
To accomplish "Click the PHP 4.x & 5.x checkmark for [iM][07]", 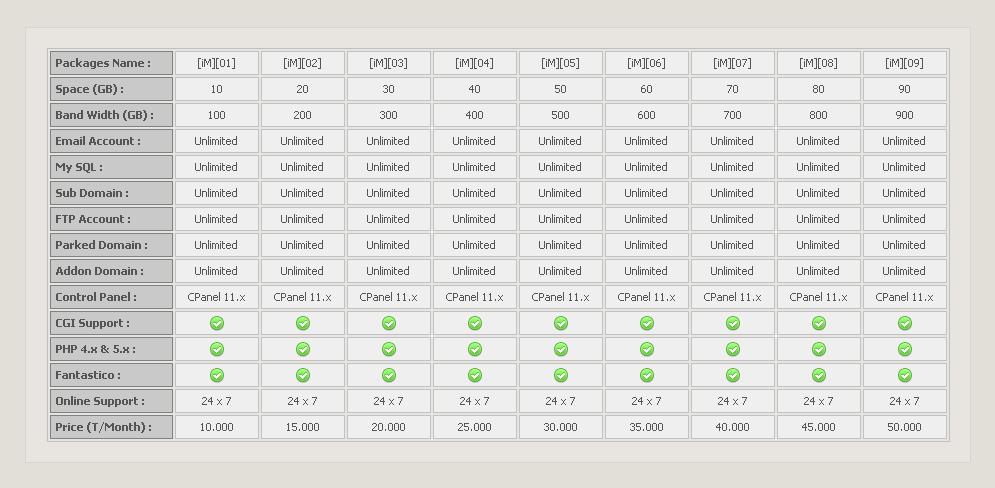I will [x=733, y=349].
